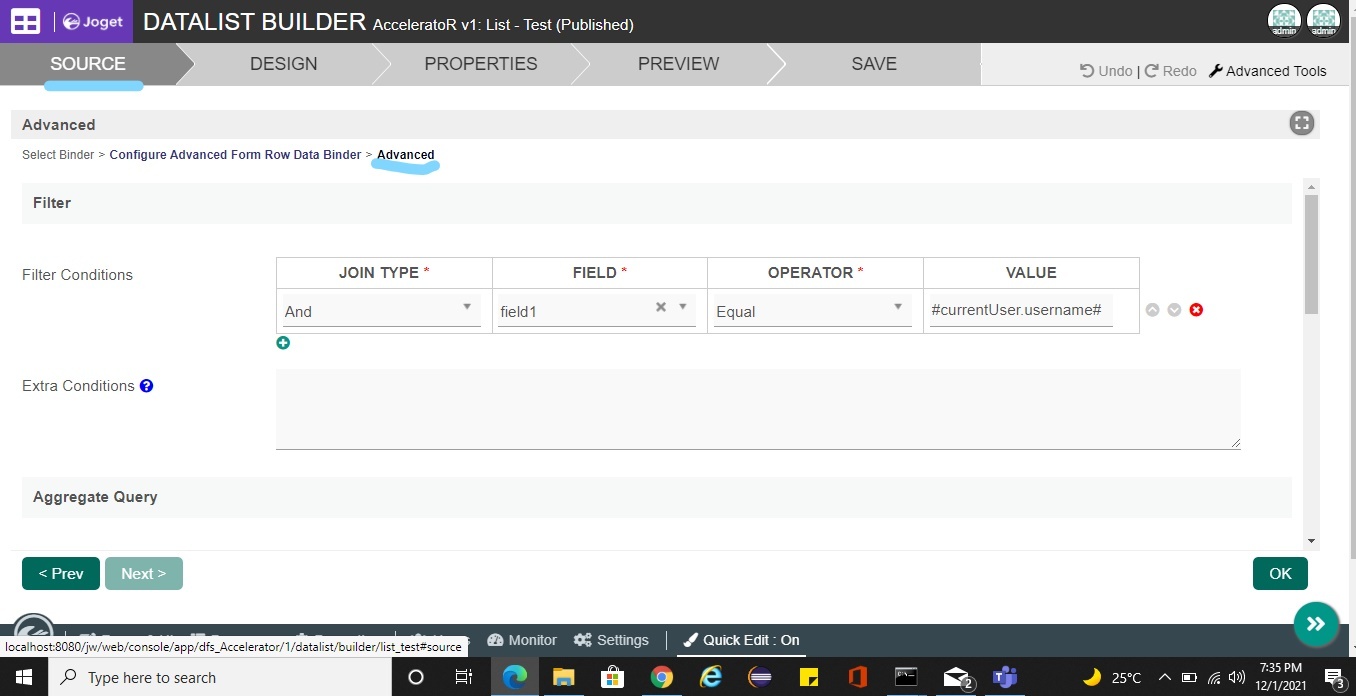Switch to the Design step tab
Image resolution: width=1356 pixels, height=696 pixels.
click(x=283, y=64)
